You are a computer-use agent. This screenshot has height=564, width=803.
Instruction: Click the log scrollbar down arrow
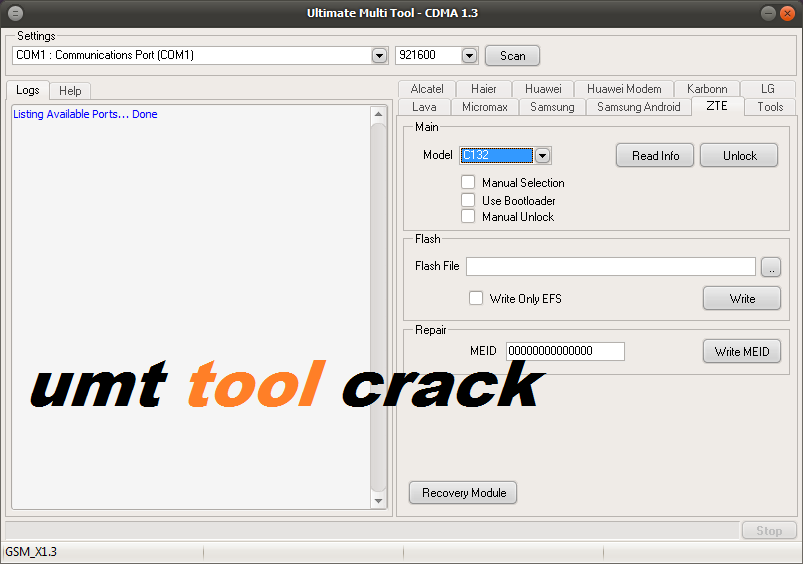pos(378,501)
